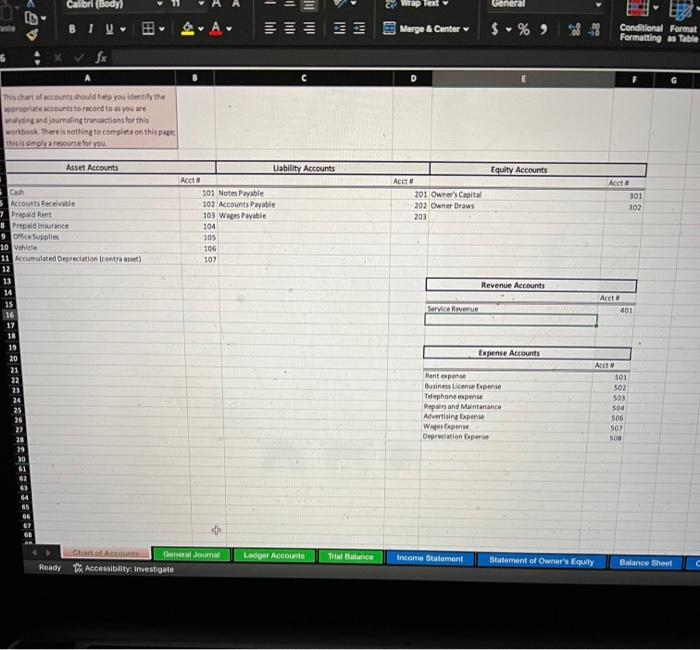Toggle underline formatting

pos(109,29)
